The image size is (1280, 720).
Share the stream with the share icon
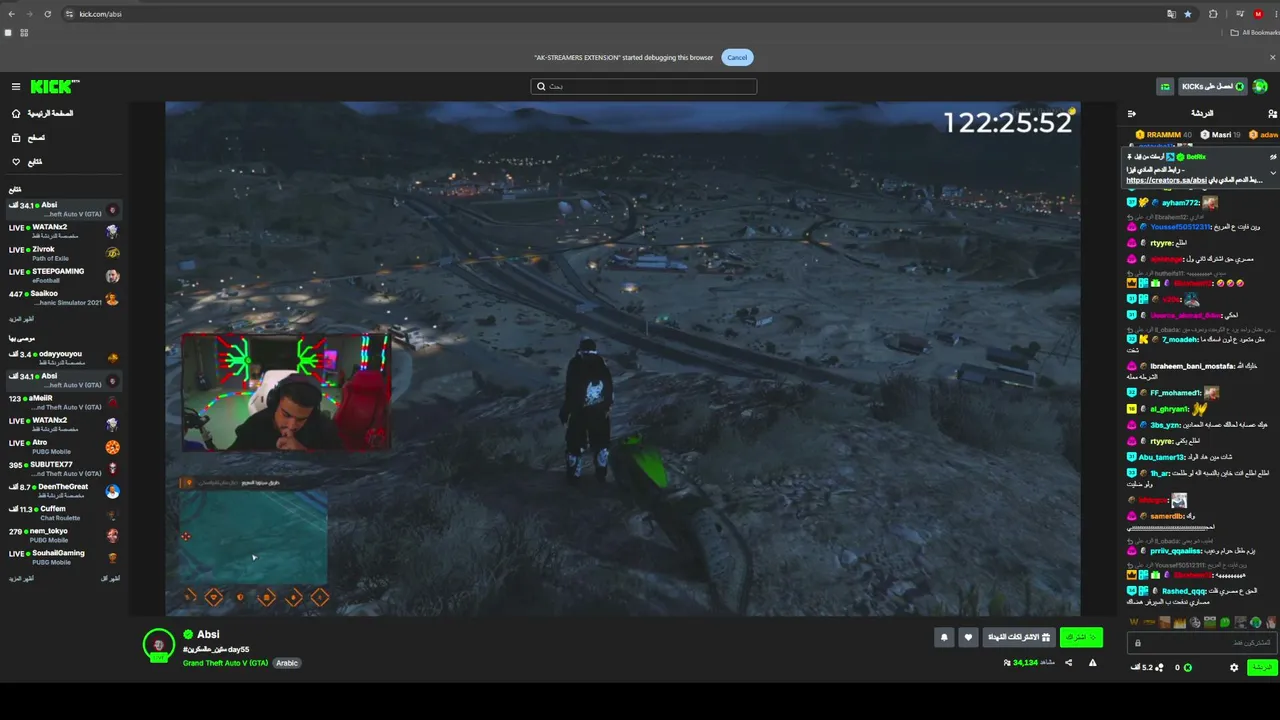1068,662
